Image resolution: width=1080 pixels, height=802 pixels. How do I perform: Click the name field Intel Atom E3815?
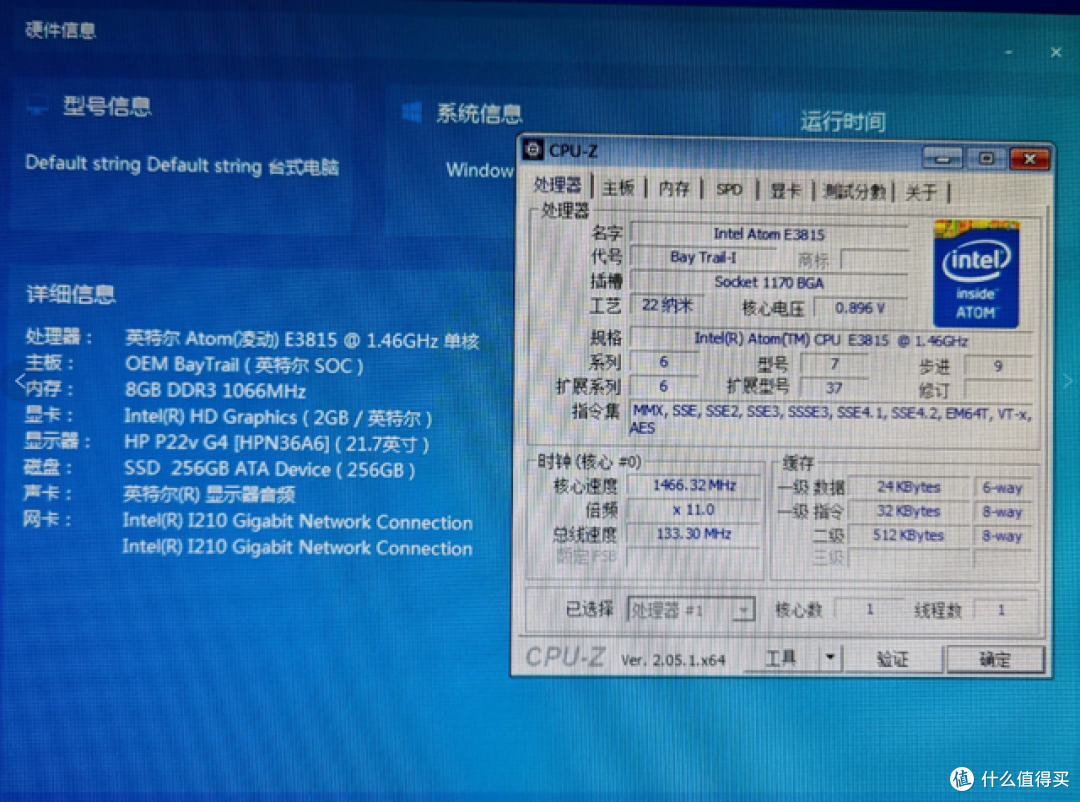[769, 234]
